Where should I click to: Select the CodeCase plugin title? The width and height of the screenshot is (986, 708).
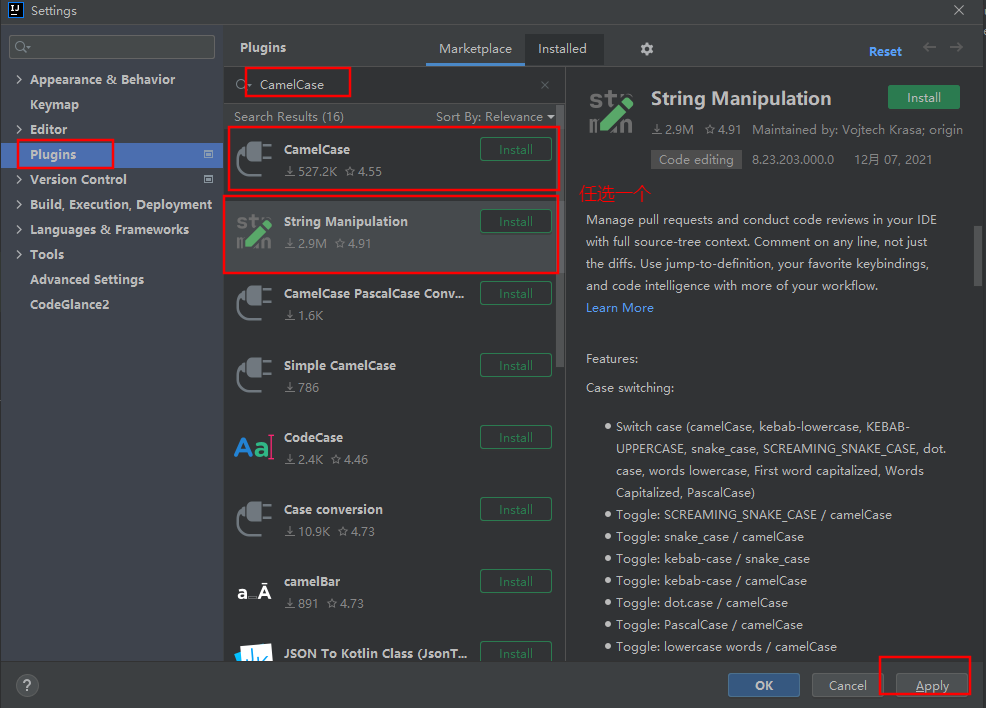pyautogui.click(x=313, y=438)
